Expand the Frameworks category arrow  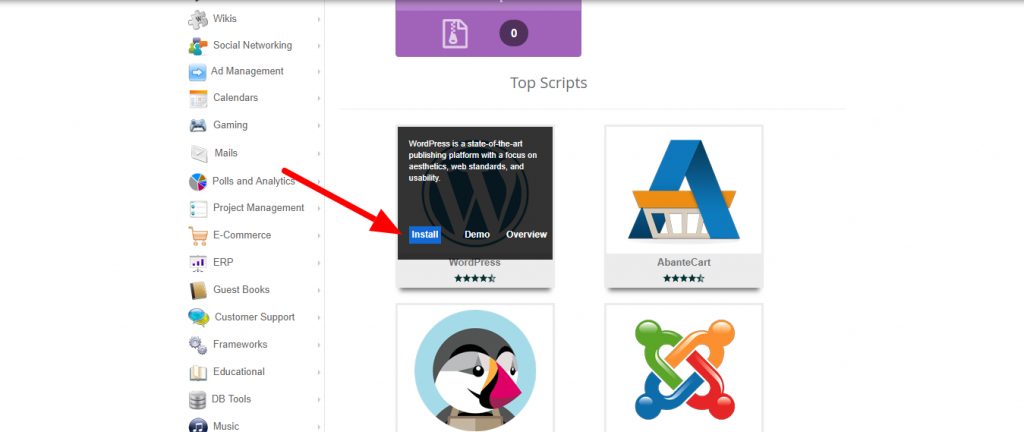click(x=319, y=345)
